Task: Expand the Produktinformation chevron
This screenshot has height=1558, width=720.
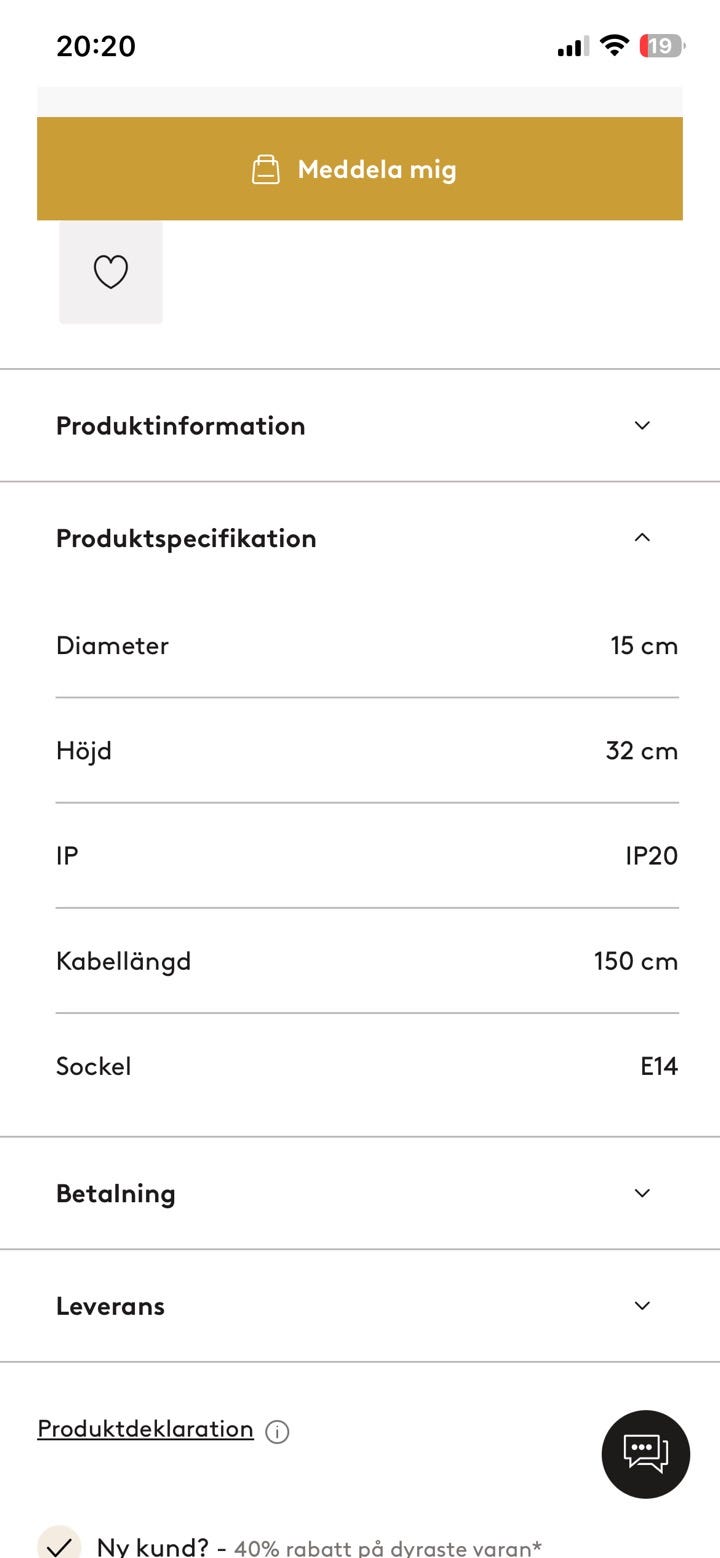Action: coord(642,425)
